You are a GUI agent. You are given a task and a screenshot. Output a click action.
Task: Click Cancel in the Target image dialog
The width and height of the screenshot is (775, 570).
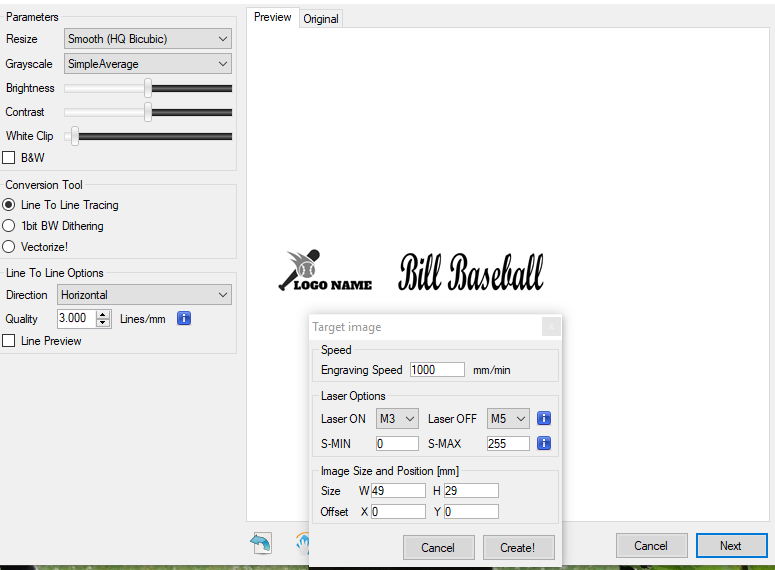coord(438,547)
